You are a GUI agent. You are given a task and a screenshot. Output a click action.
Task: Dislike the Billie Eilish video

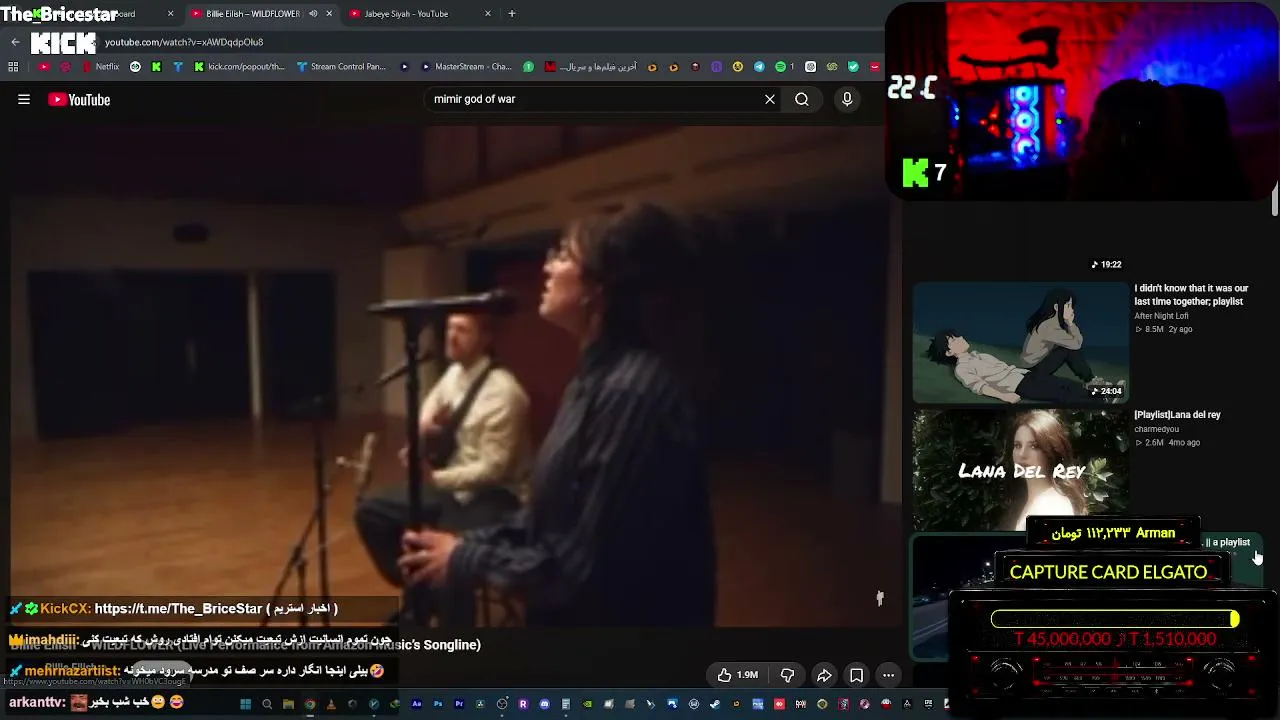point(787,675)
